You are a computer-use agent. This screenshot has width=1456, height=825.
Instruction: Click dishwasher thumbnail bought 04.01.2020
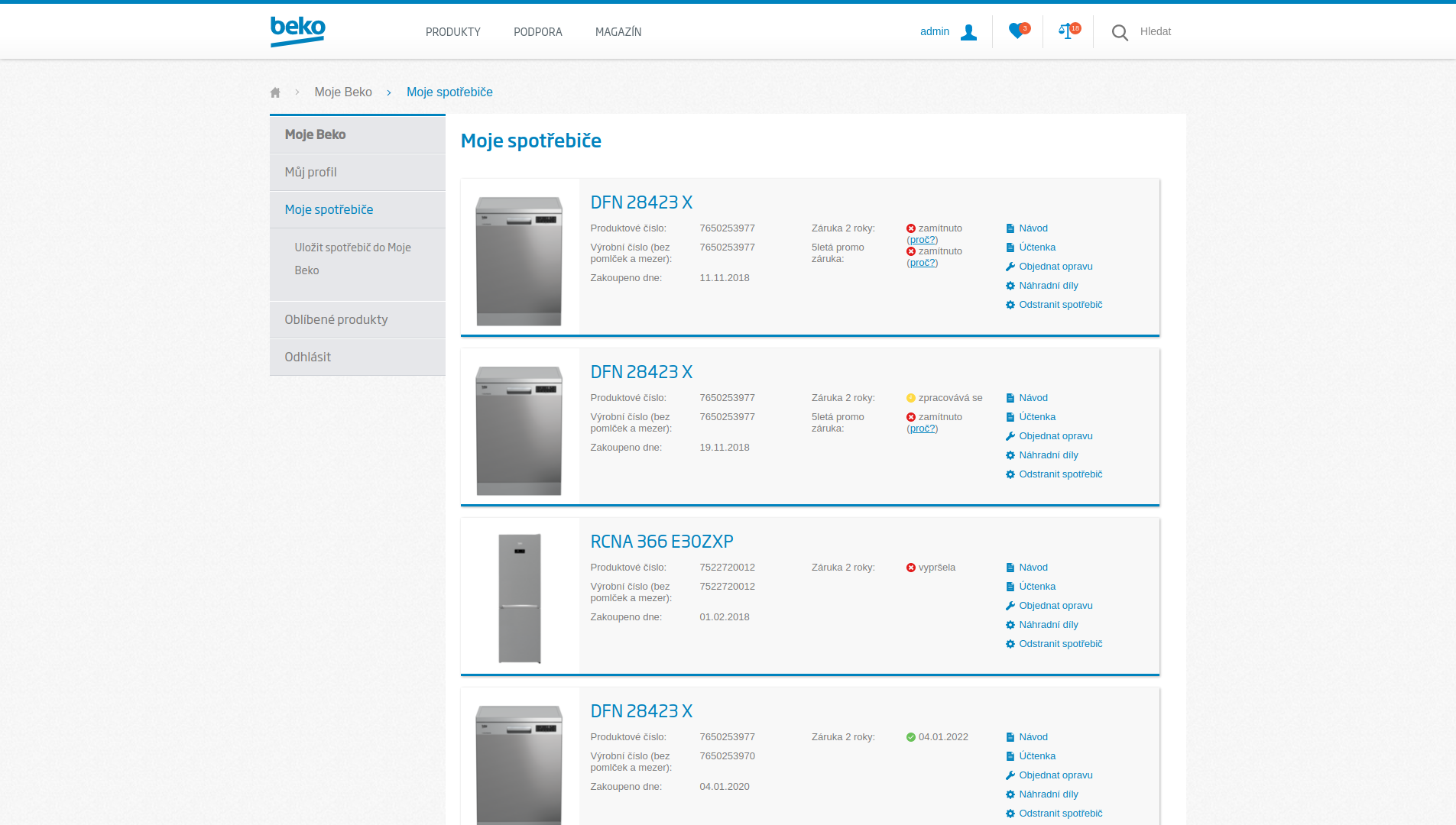[x=519, y=765]
